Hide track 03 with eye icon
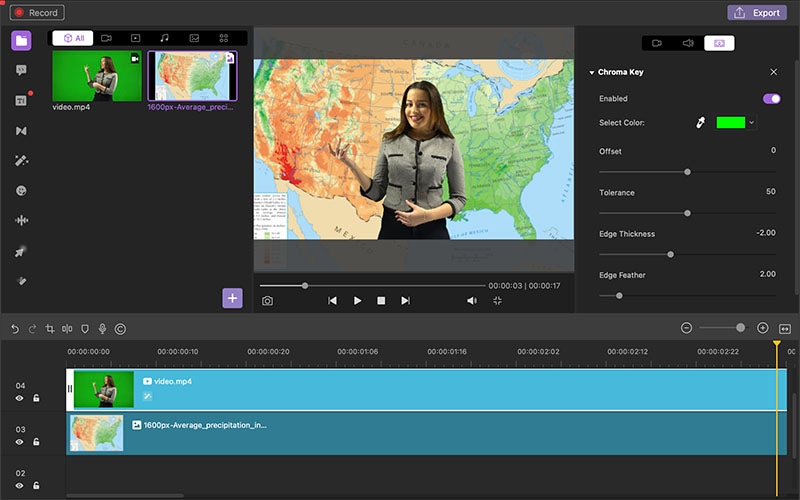Screen dimensions: 800x500 coord(19,442)
